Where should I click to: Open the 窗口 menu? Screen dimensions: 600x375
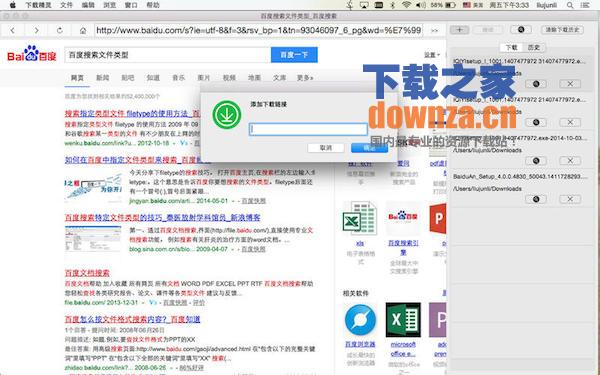(x=131, y=5)
